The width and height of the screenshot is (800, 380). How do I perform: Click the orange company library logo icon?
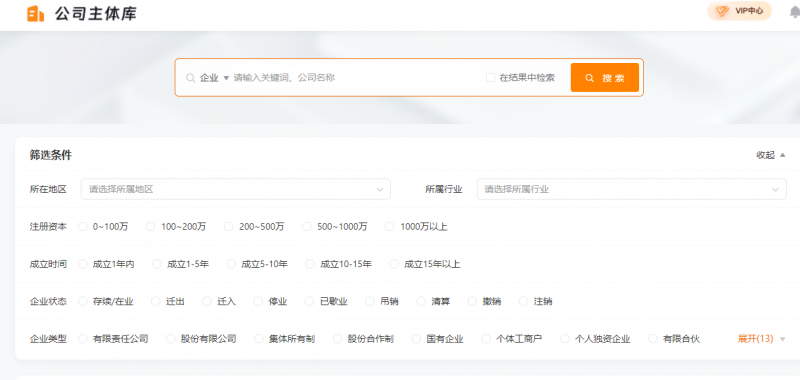point(36,14)
